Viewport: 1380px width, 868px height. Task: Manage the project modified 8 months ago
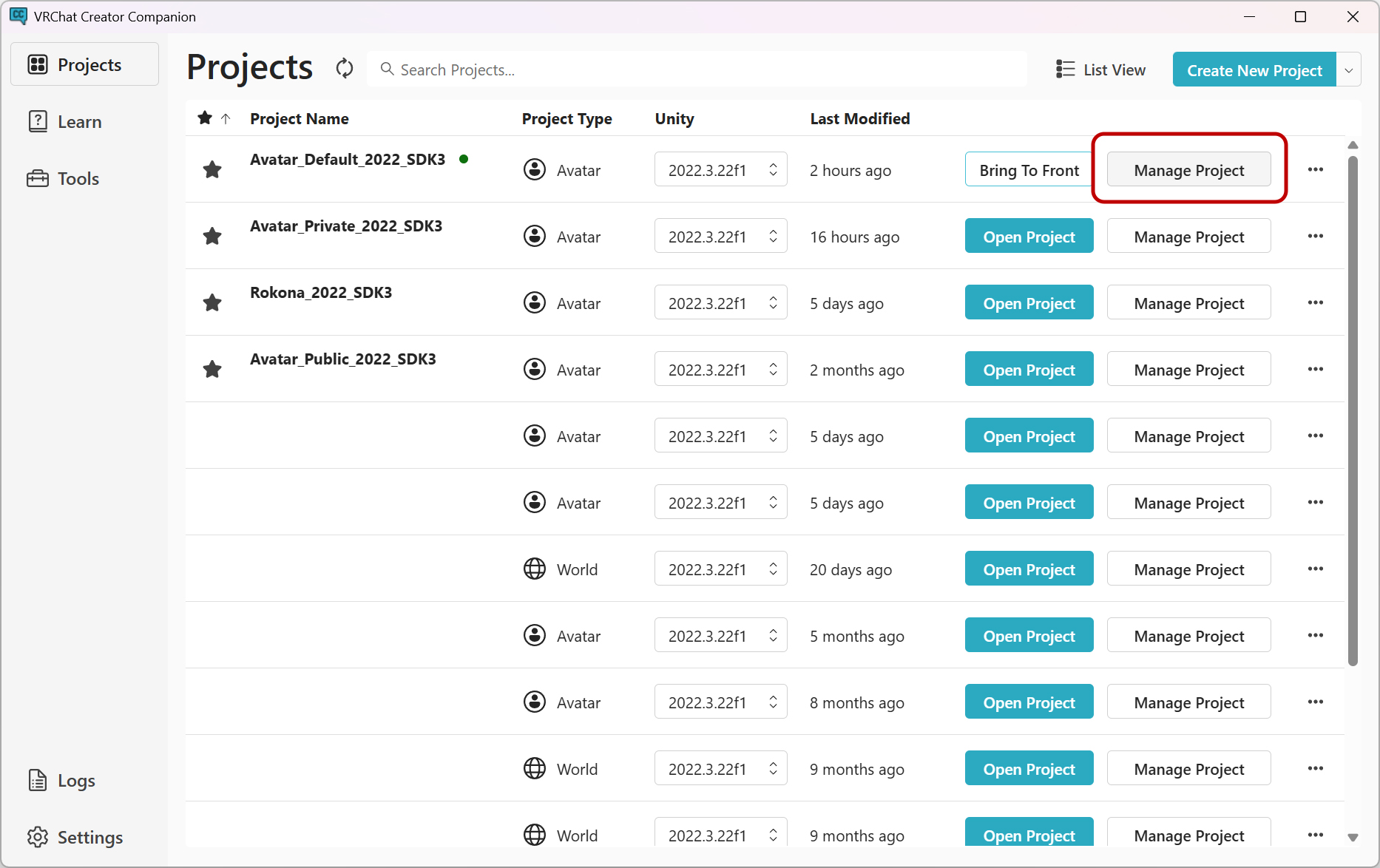[x=1188, y=702]
